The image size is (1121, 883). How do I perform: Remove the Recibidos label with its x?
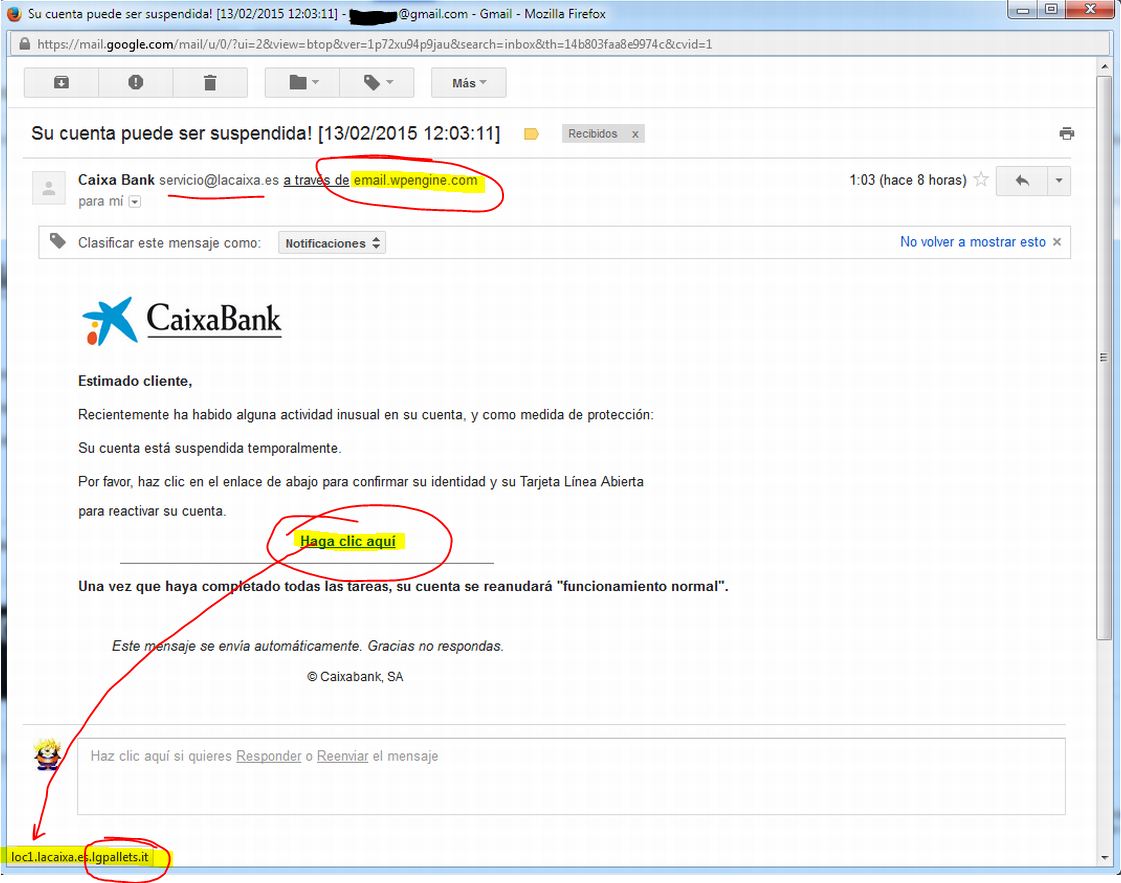coord(635,134)
